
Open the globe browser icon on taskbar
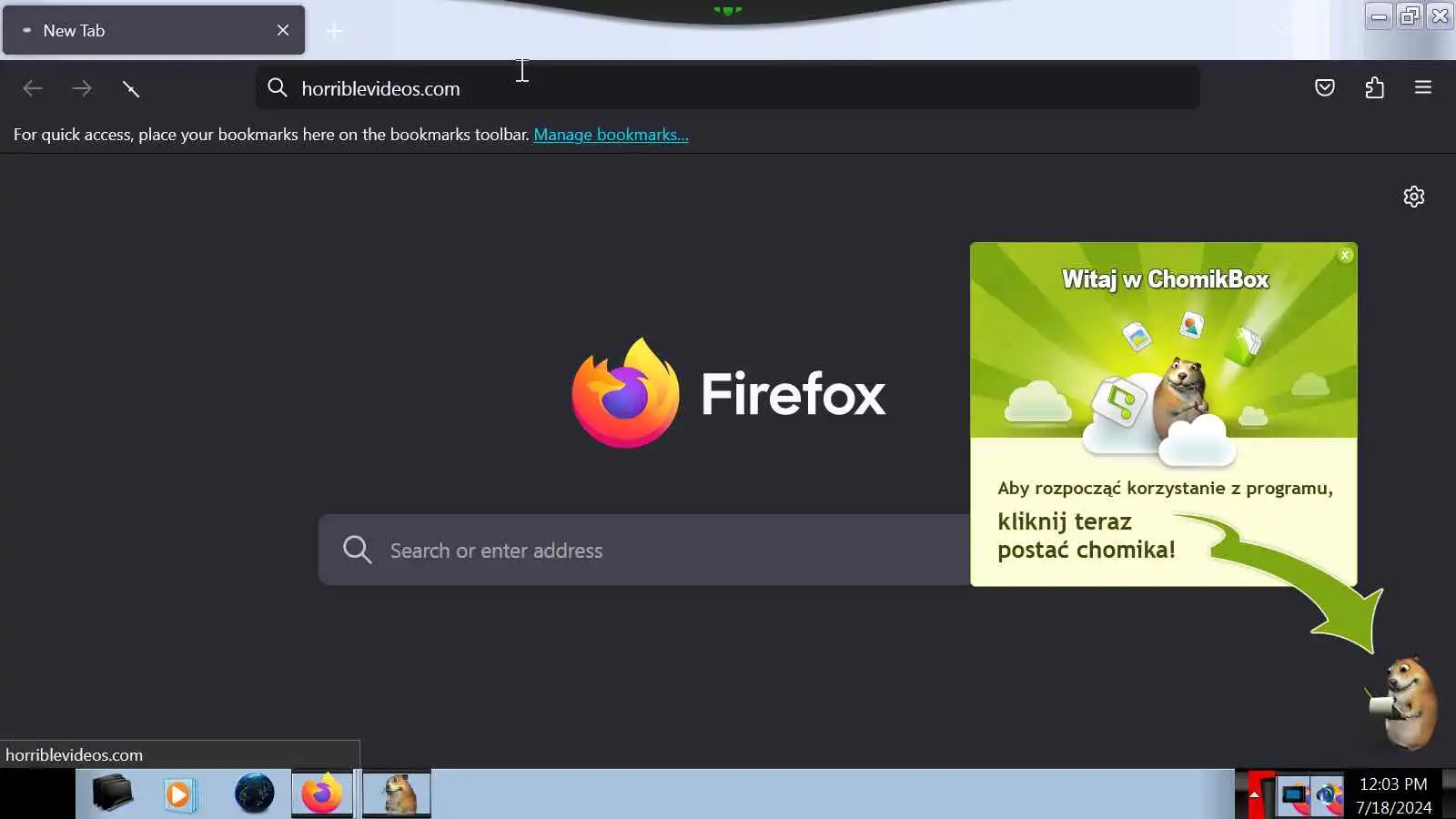click(254, 794)
